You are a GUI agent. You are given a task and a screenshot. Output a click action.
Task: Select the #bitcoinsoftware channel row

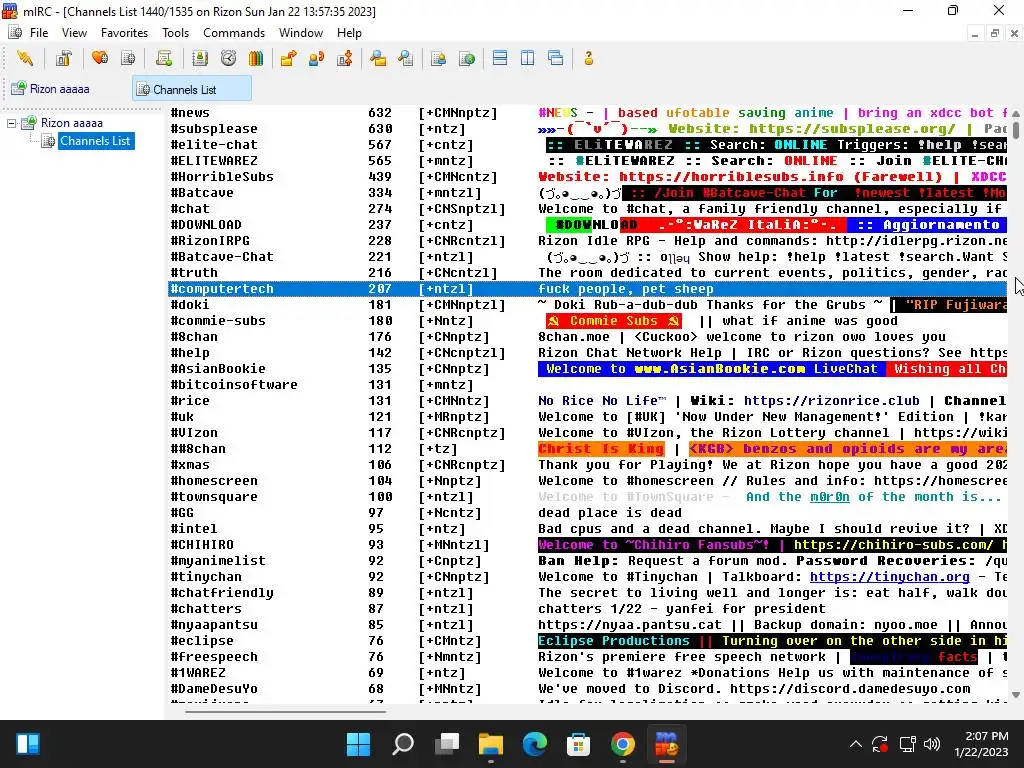(x=587, y=385)
